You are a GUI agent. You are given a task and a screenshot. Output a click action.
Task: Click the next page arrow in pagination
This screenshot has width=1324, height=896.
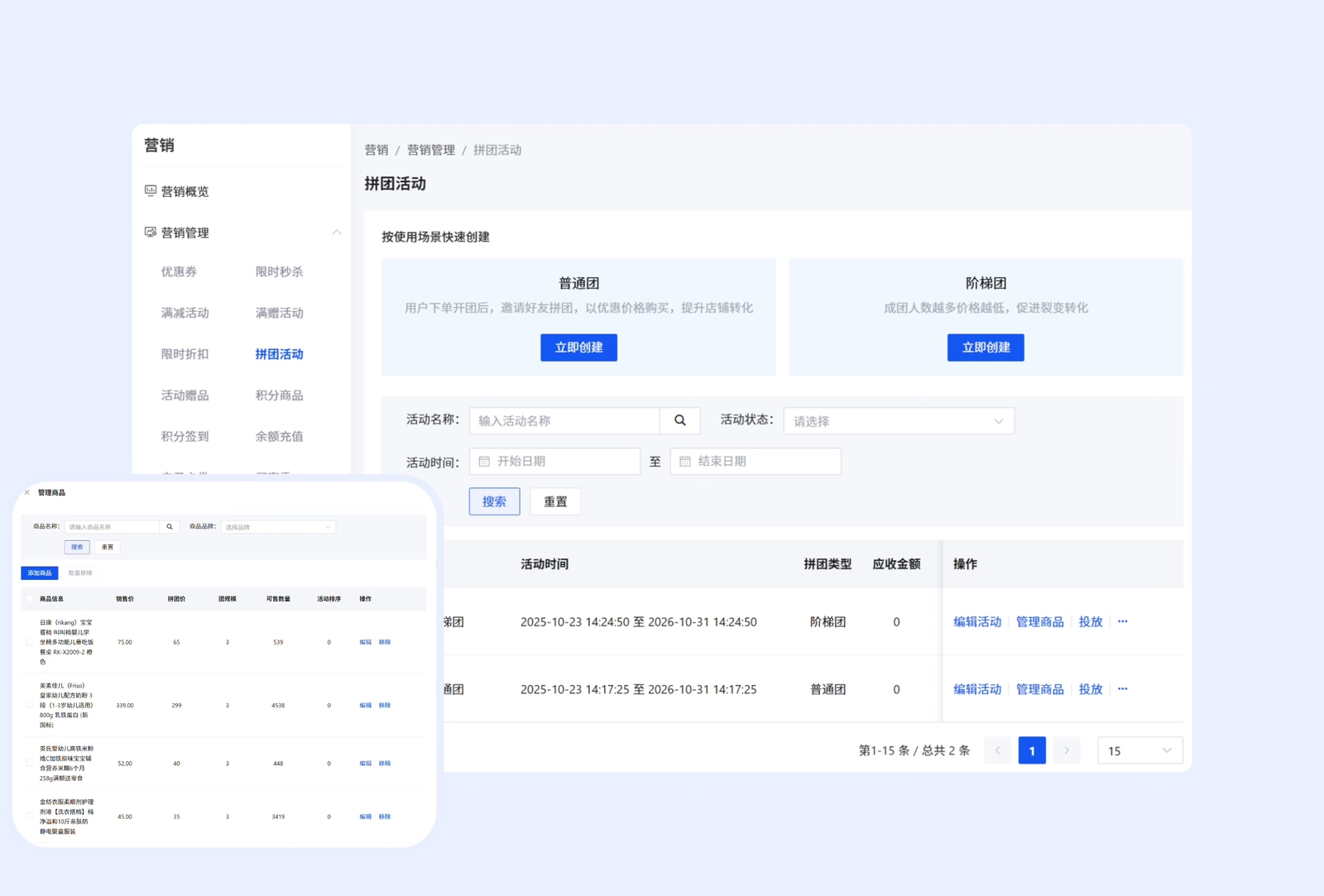pos(1067,750)
